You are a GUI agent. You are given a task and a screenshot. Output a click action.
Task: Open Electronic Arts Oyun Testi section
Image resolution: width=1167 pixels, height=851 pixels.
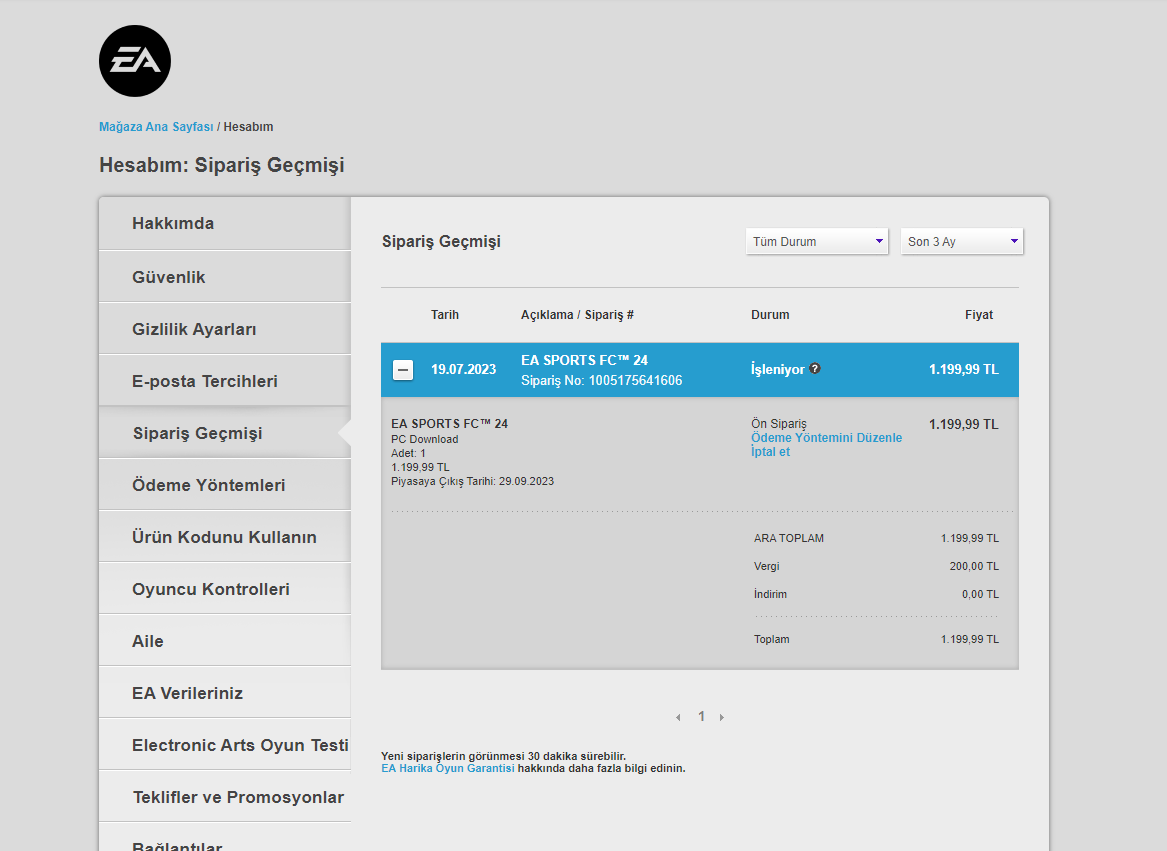pyautogui.click(x=225, y=745)
